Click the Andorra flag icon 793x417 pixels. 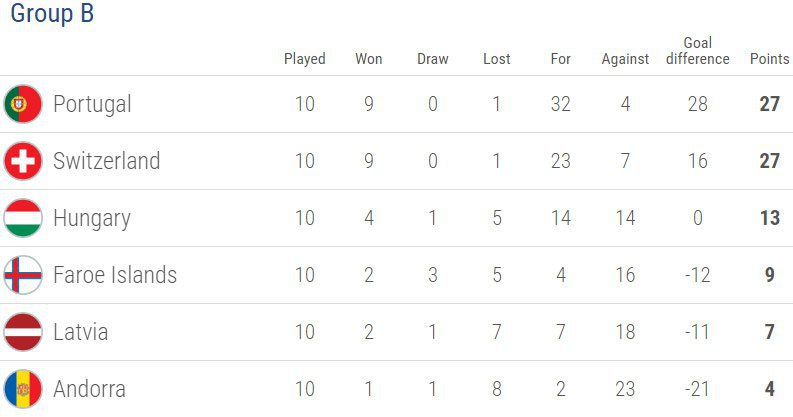click(22, 389)
